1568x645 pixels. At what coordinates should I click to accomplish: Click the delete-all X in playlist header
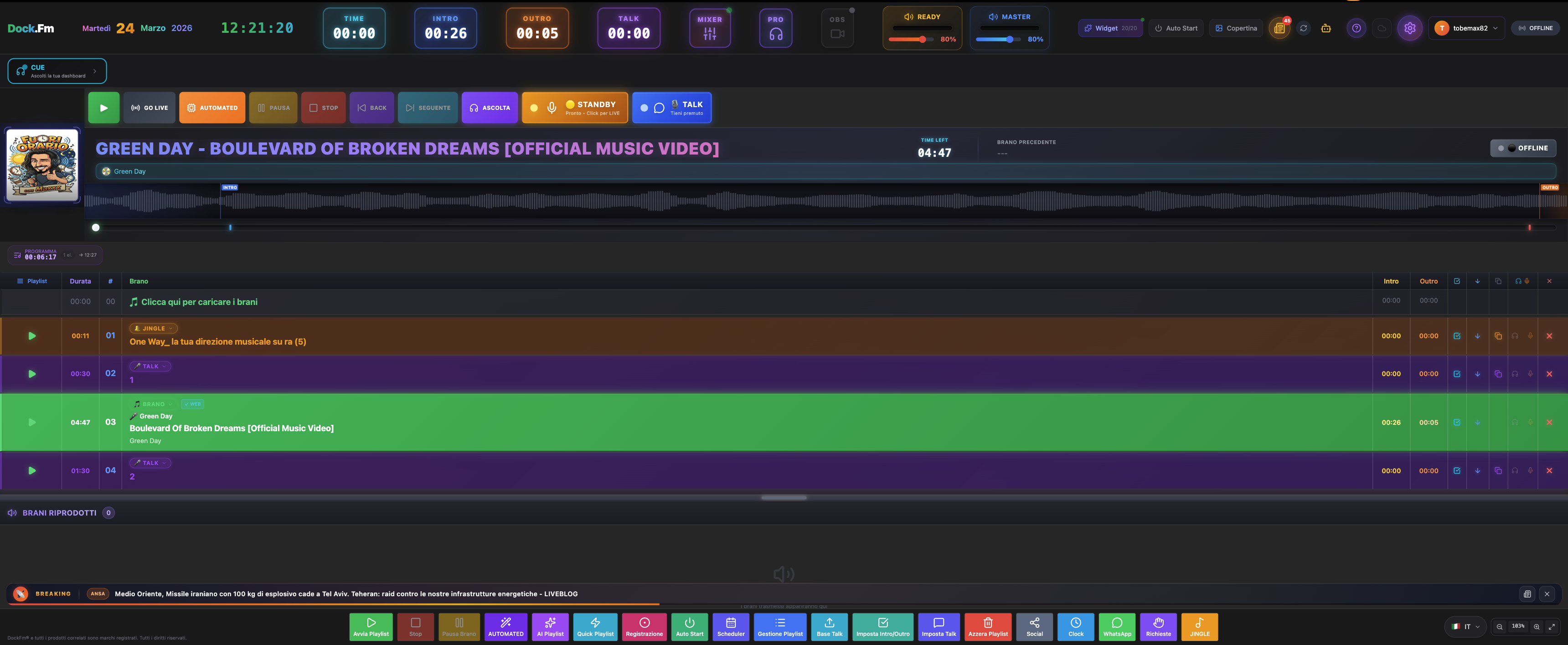coord(1549,281)
